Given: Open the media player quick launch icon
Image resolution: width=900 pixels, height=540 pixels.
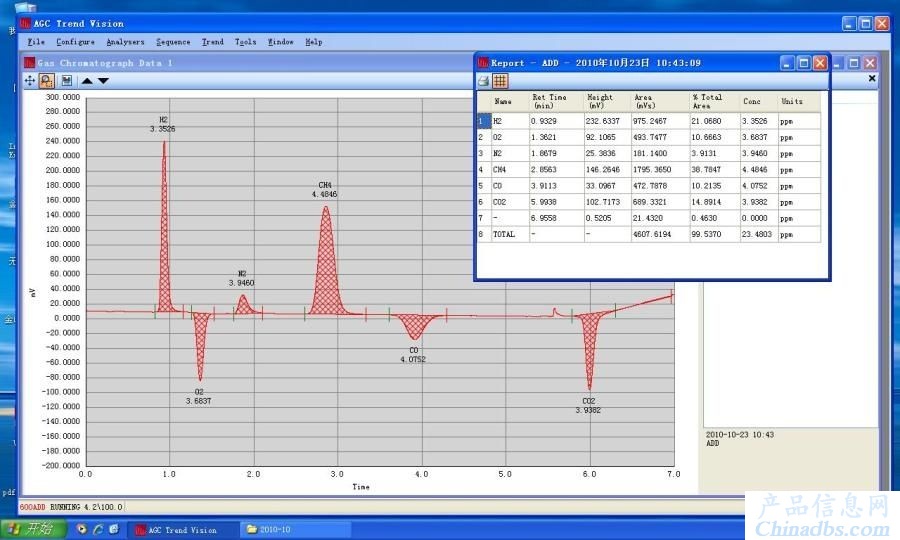Looking at the screenshot, I should click(82, 529).
